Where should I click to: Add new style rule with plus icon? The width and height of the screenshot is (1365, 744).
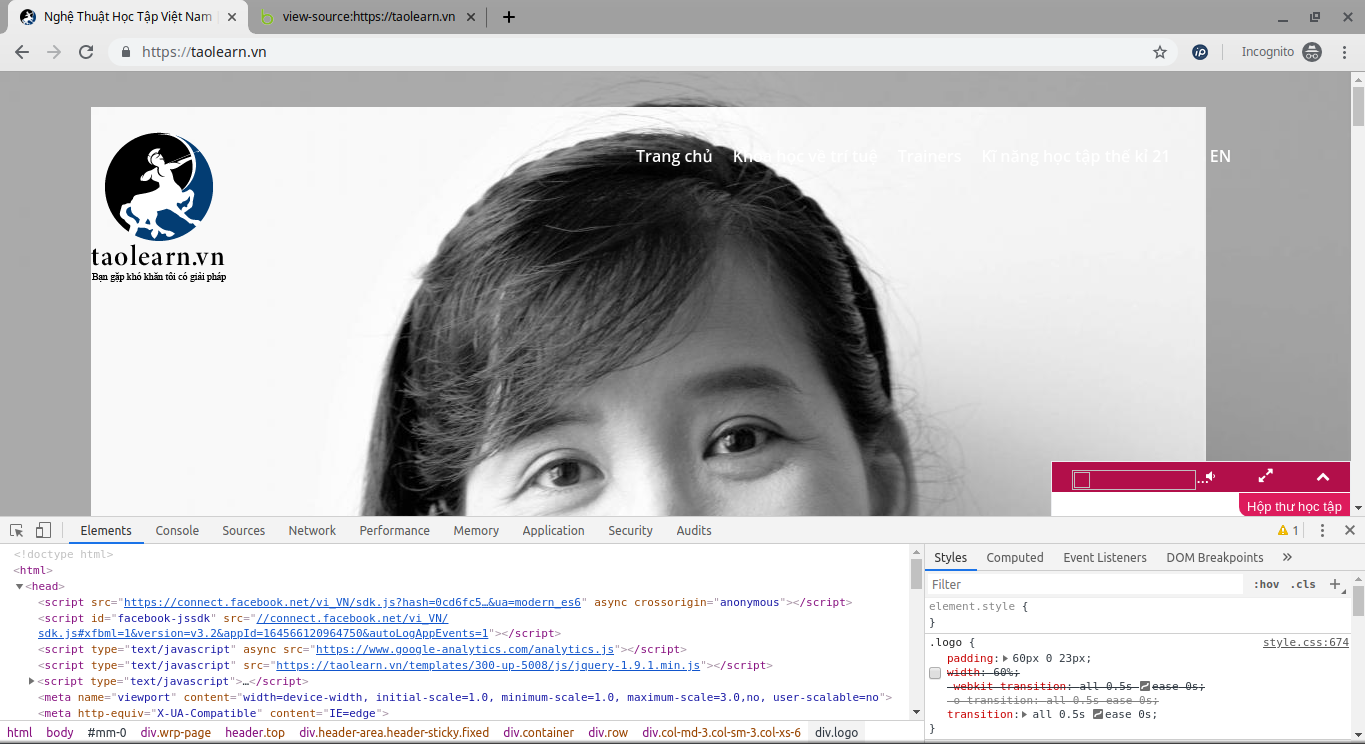[x=1335, y=584]
